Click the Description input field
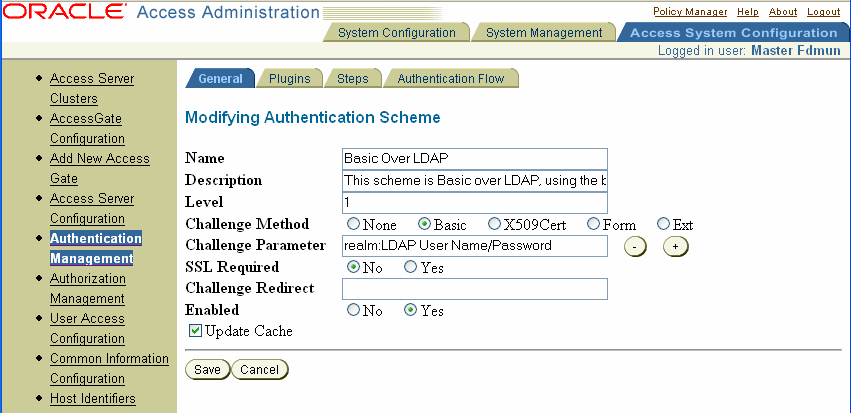 pyautogui.click(x=474, y=180)
